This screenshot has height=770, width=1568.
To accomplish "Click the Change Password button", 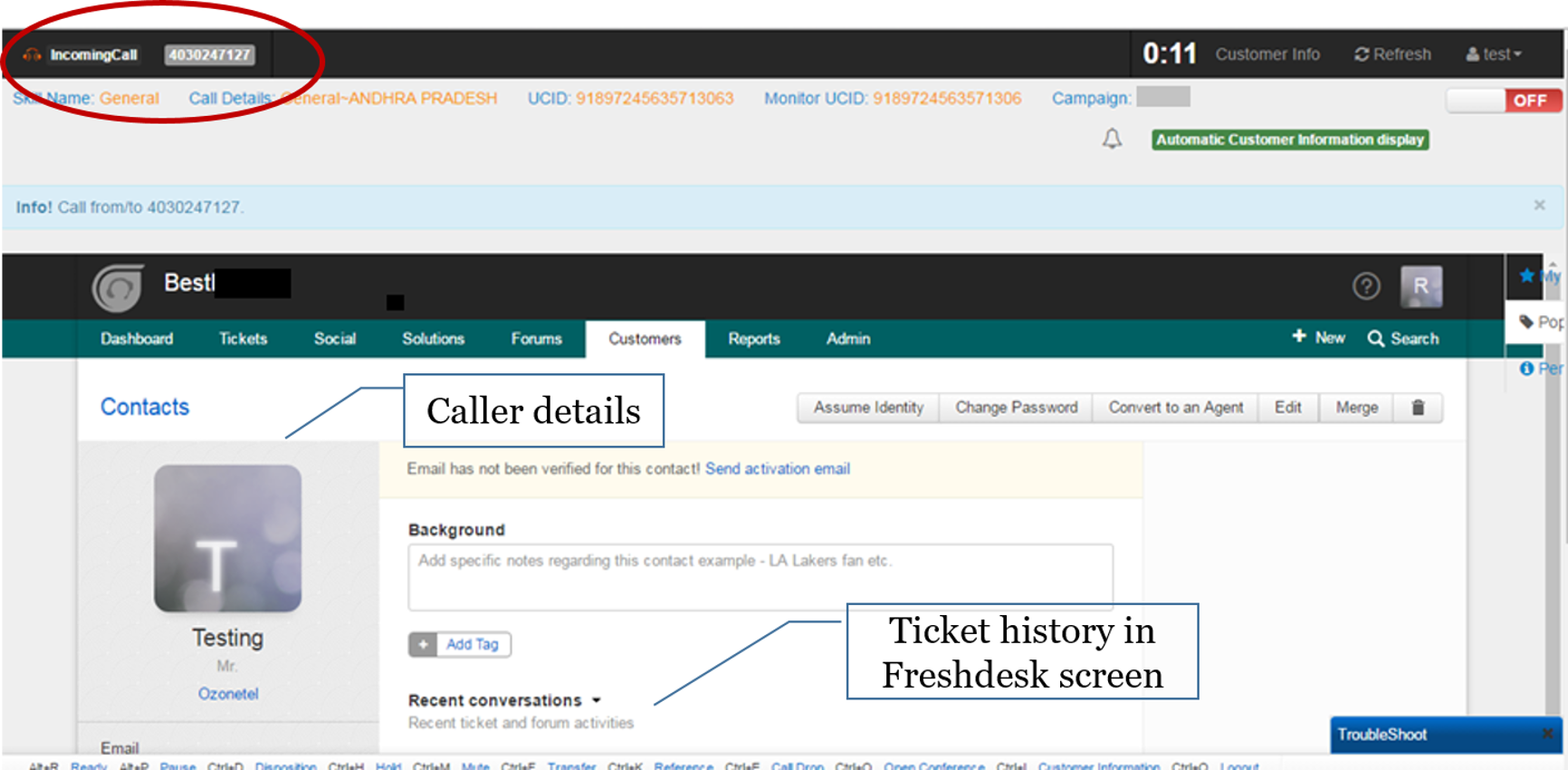I will pos(1016,408).
